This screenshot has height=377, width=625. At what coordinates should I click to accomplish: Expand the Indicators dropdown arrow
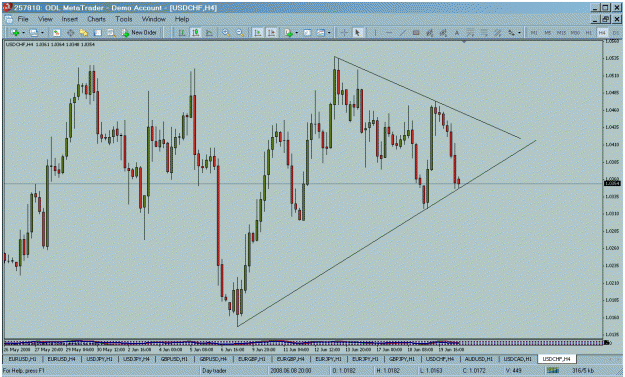[x=297, y=33]
